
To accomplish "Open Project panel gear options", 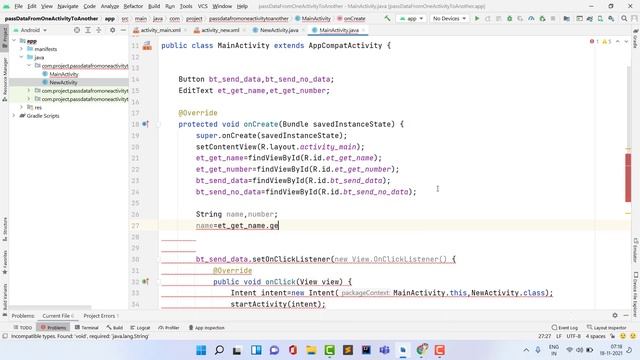I will pyautogui.click(x=112, y=30).
